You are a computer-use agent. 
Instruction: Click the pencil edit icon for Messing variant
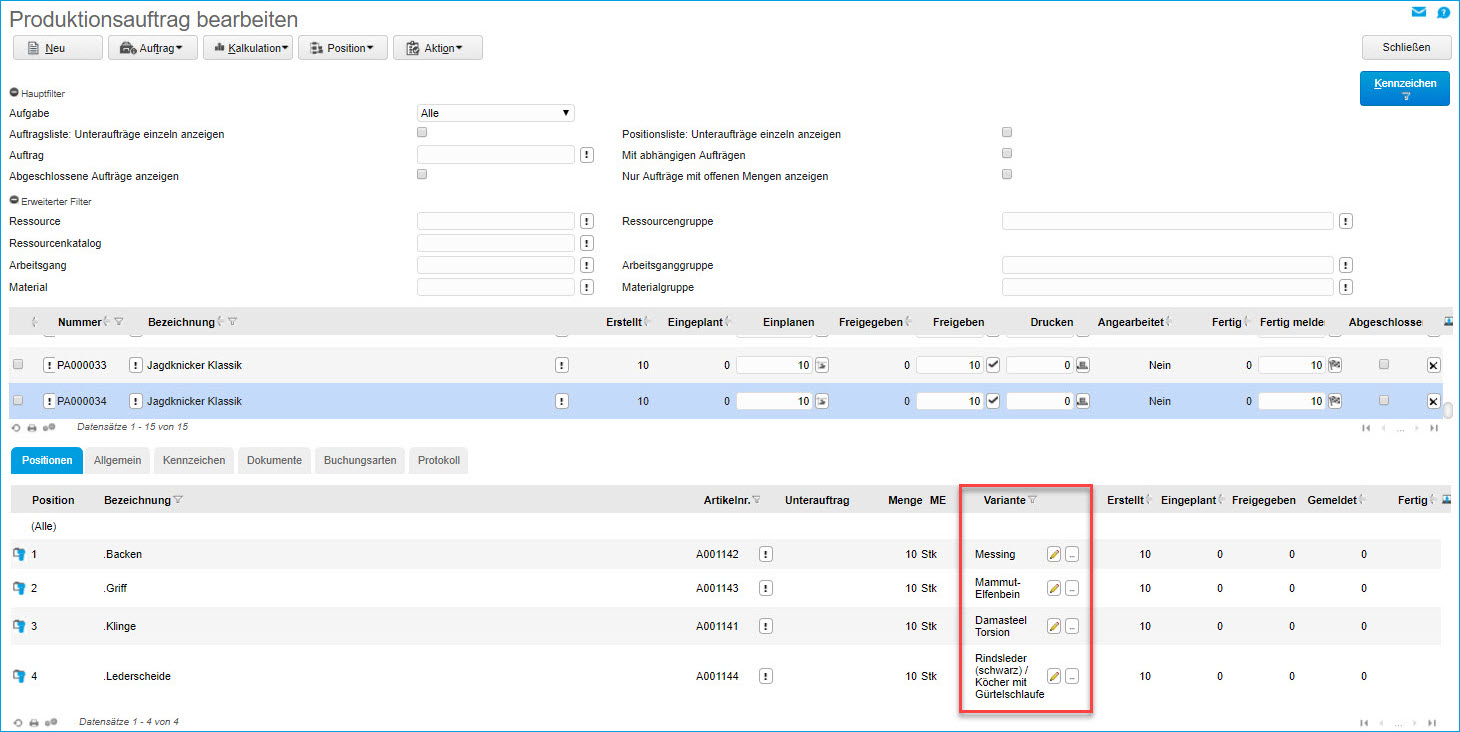pyautogui.click(x=1053, y=554)
